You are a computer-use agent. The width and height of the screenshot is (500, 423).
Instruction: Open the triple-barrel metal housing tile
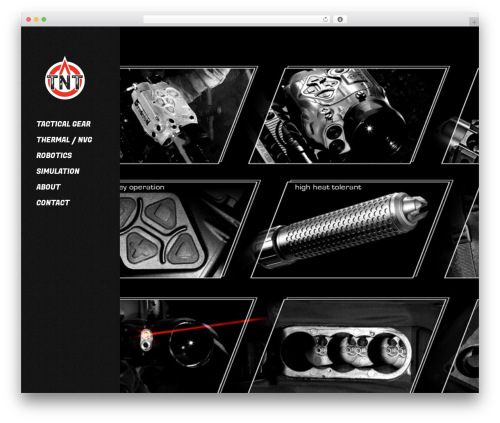(x=348, y=345)
